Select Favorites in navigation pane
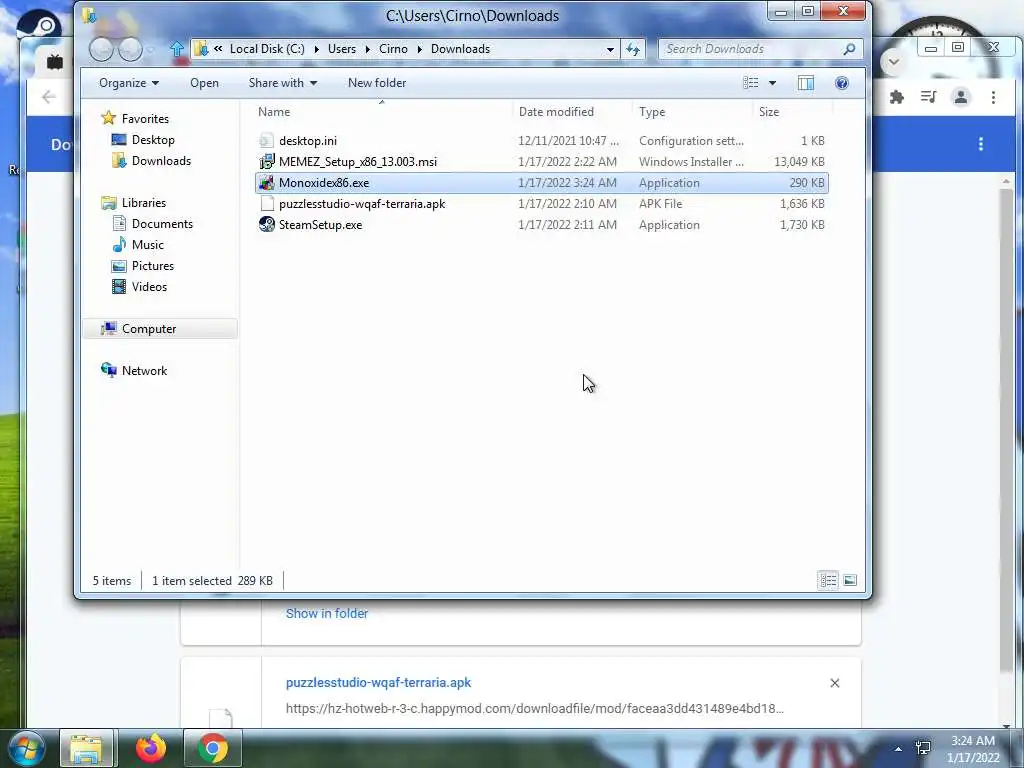The width and height of the screenshot is (1024, 768). pyautogui.click(x=145, y=119)
